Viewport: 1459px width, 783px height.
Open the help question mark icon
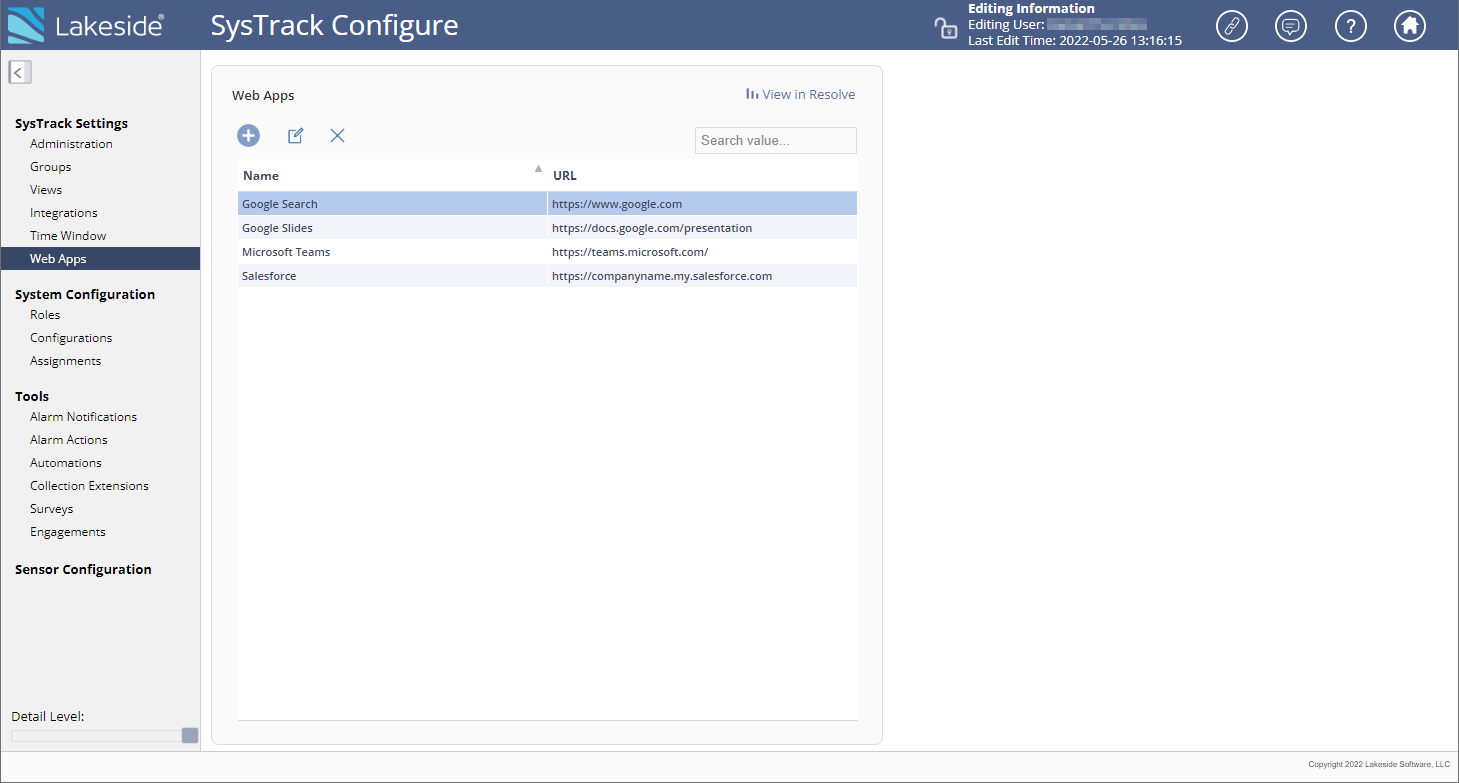tap(1351, 26)
